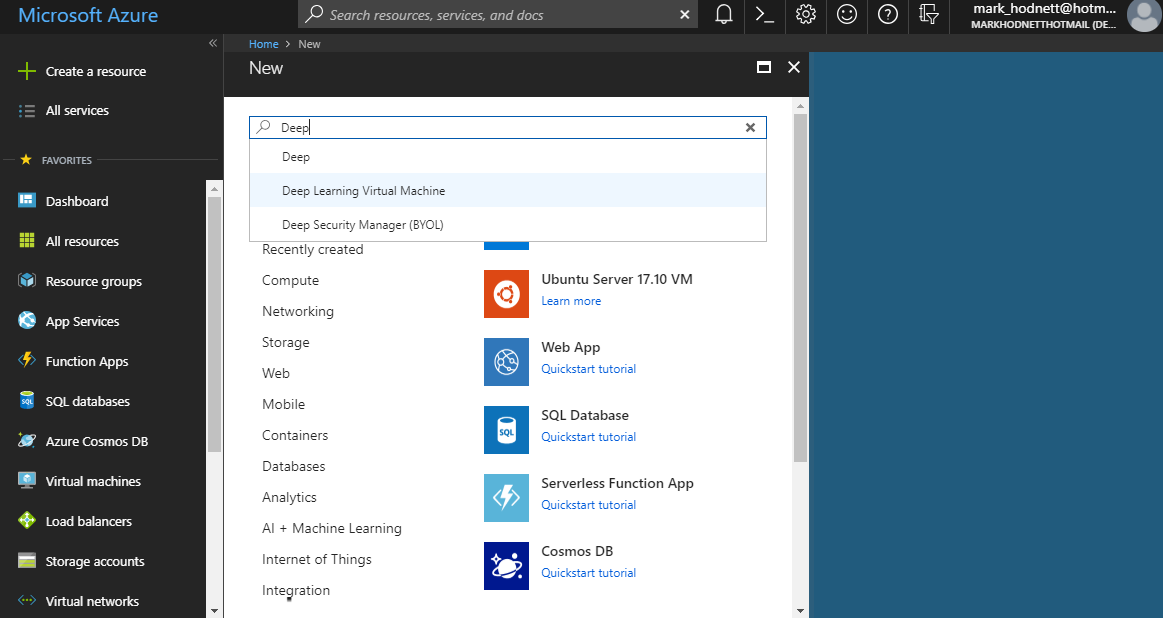Screen dimensions: 1163x618
Task: Clear the Deep search text
Action: (x=750, y=127)
